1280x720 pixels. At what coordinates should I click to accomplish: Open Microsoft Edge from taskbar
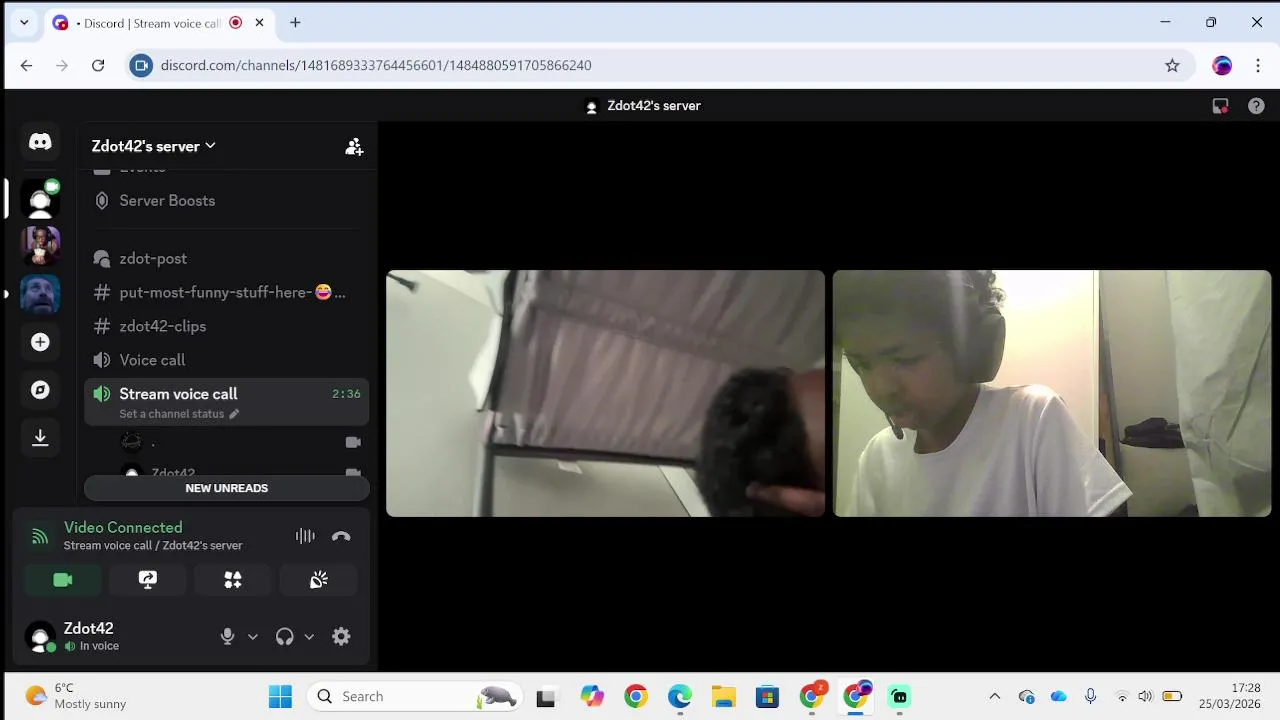coord(679,696)
